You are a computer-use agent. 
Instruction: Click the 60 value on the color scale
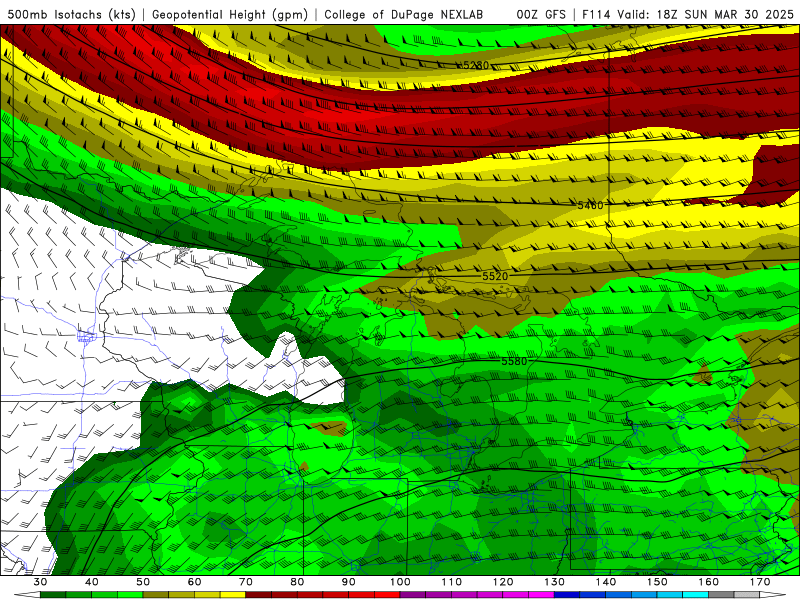[x=194, y=582]
